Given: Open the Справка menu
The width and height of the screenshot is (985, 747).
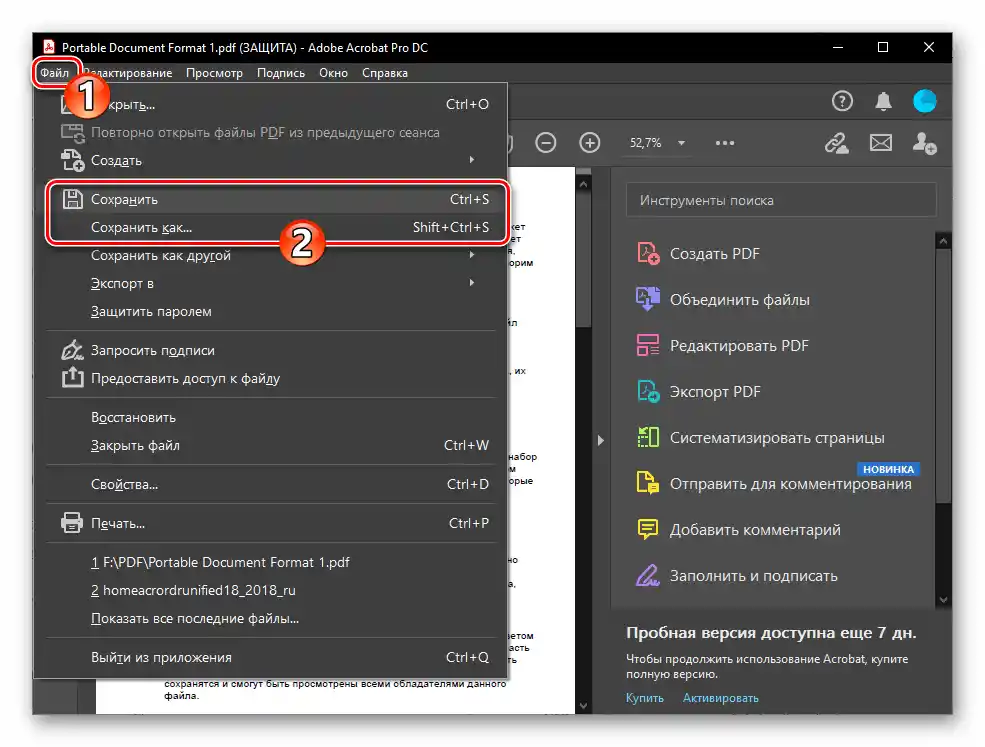Looking at the screenshot, I should click(384, 73).
